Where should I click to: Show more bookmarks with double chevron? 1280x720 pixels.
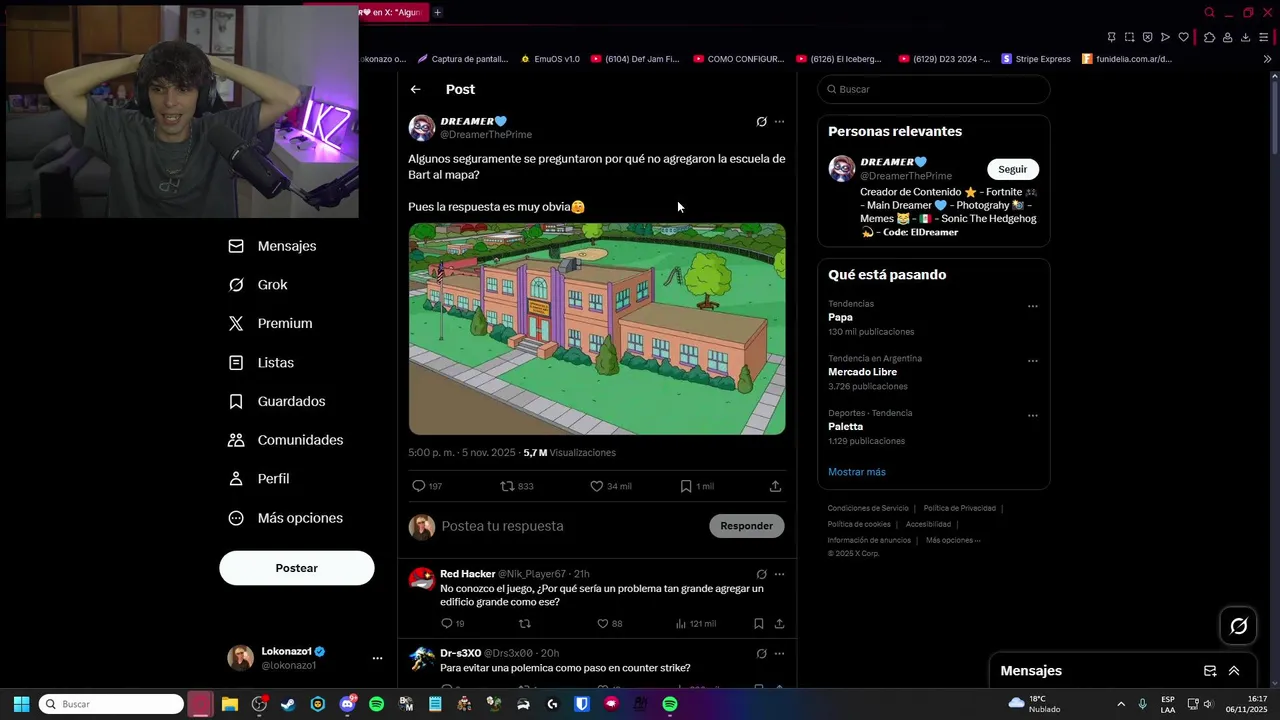tap(1267, 59)
